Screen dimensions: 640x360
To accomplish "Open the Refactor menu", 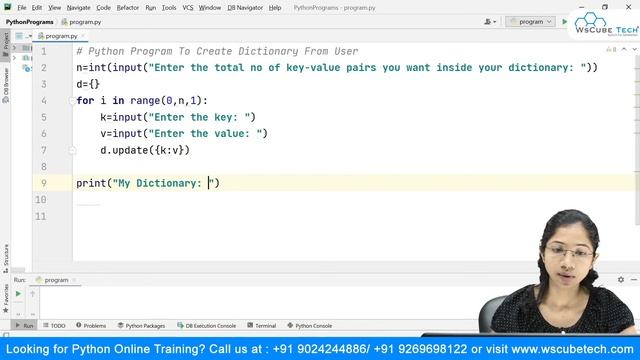I will pos(128,8).
